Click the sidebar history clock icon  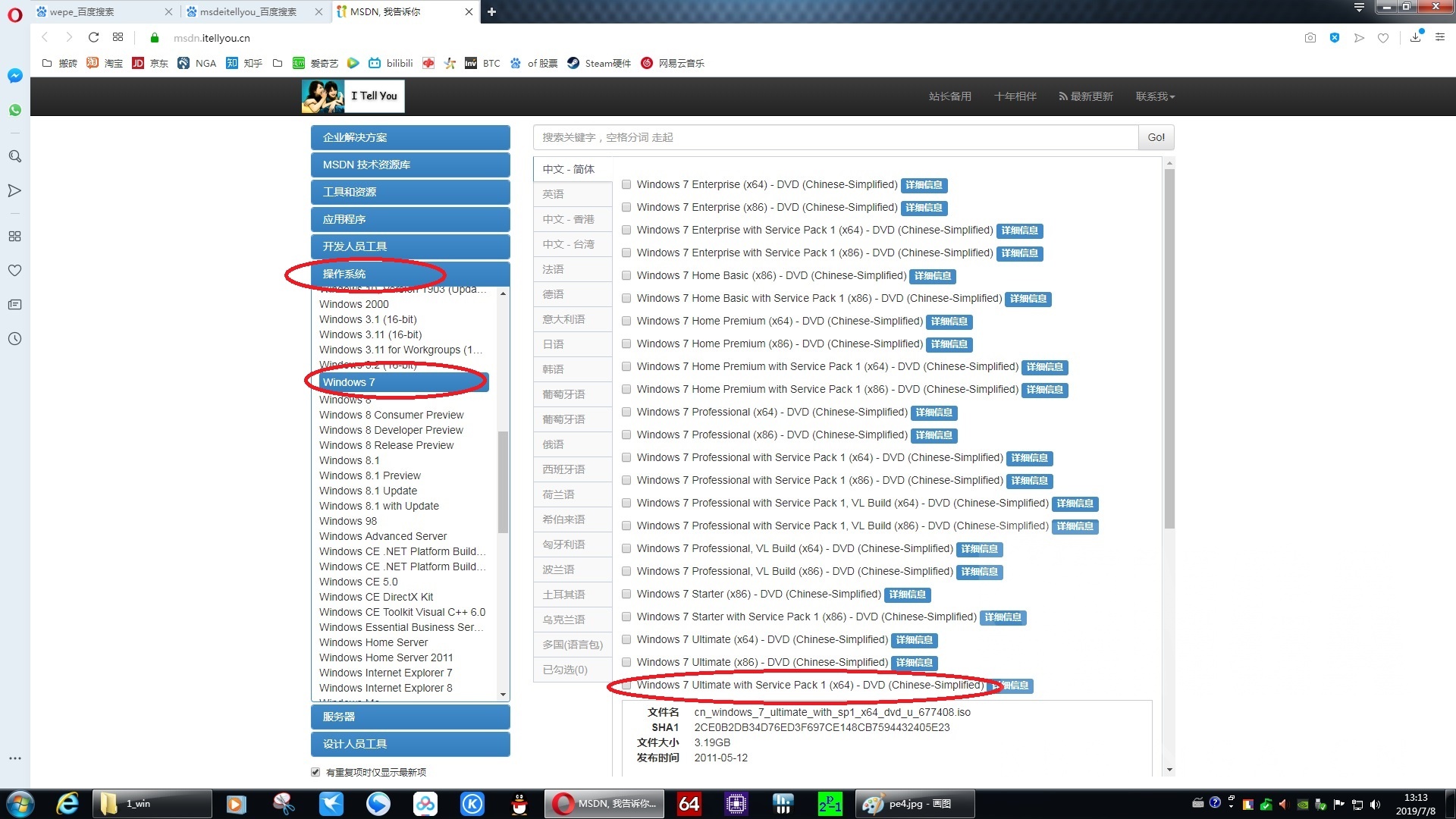coord(14,339)
